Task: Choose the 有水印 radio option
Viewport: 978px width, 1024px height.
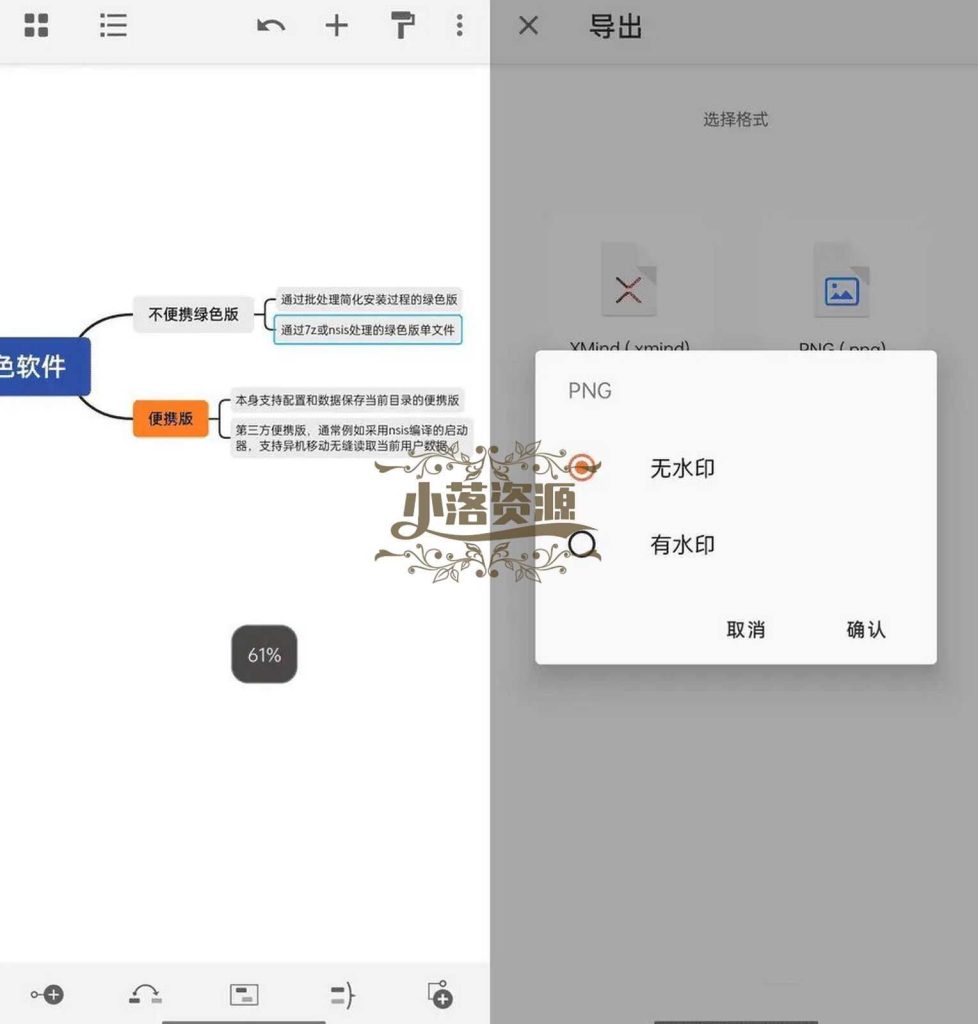Action: [x=582, y=544]
